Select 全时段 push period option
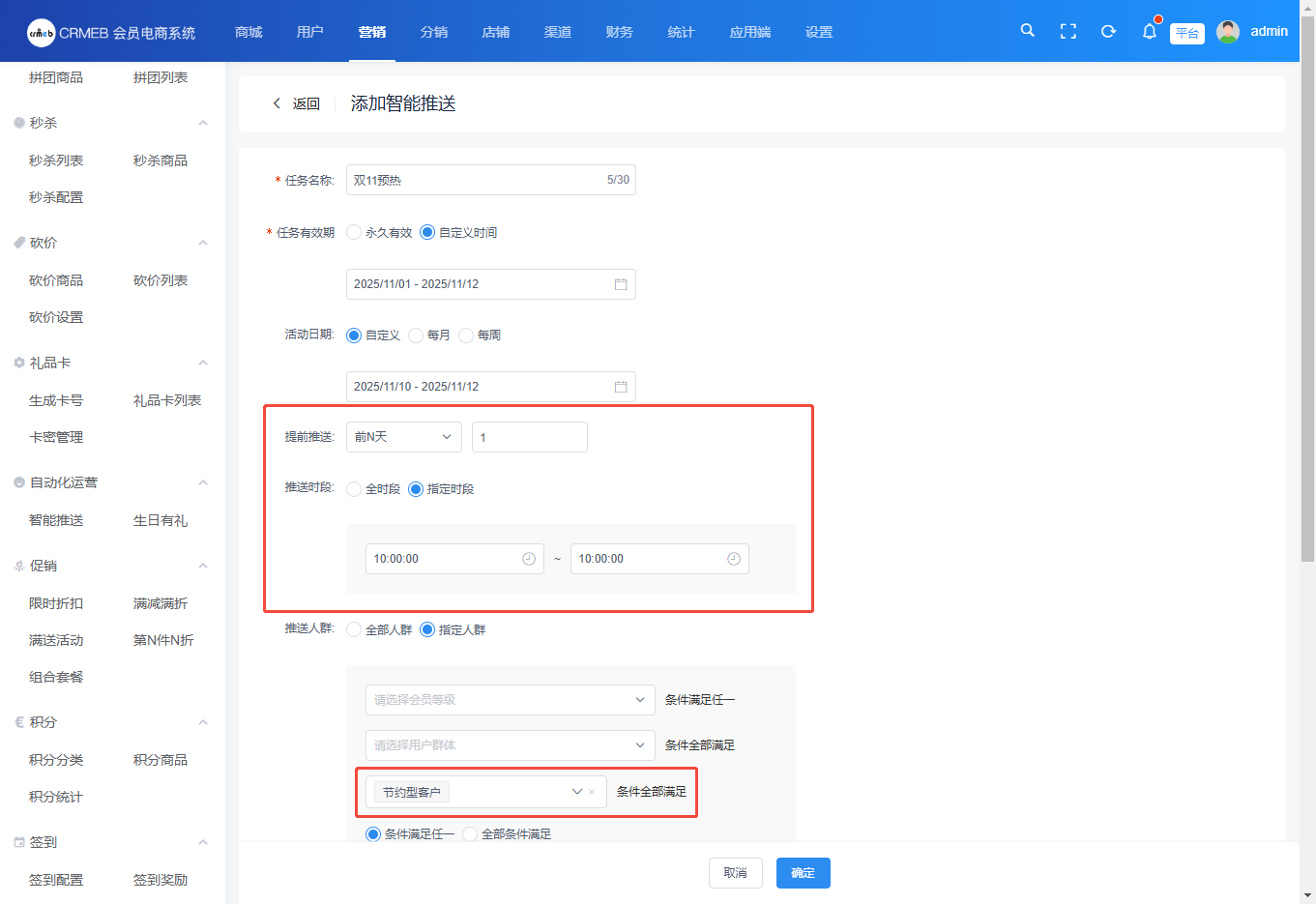The width and height of the screenshot is (1316, 904). [x=354, y=489]
